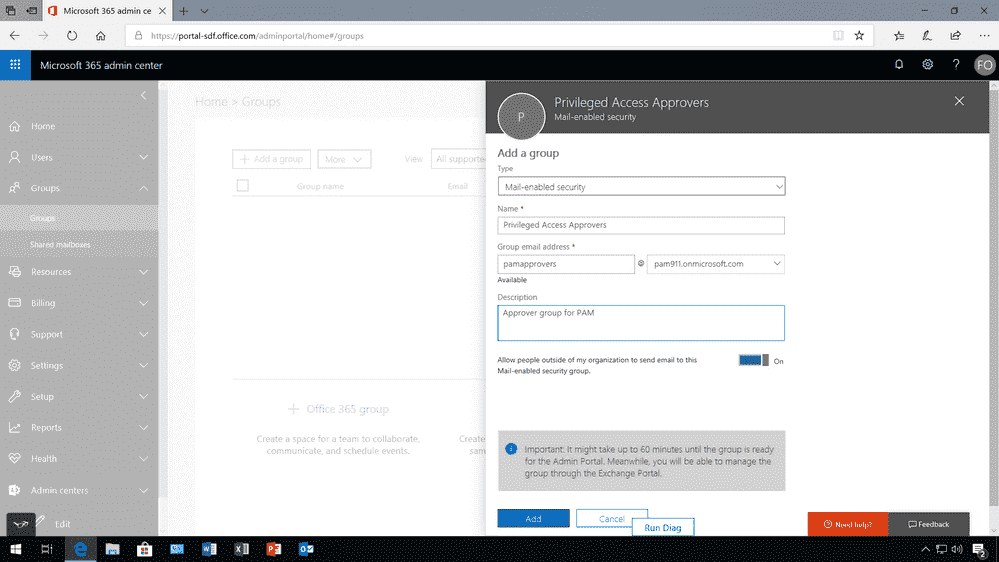Viewport: 999px width, 562px height.
Task: Click the Support headset icon in sidebar
Action: pyautogui.click(x=15, y=334)
